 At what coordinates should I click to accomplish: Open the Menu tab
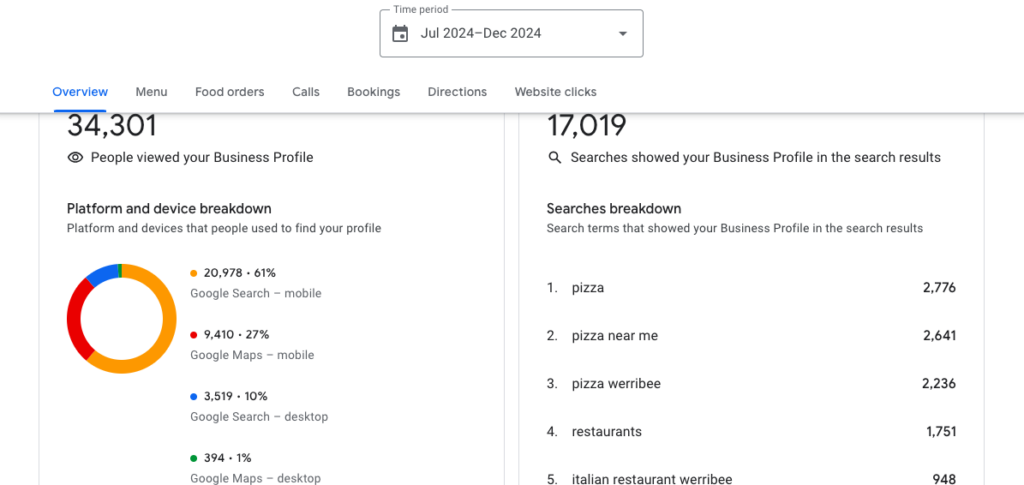pos(151,92)
